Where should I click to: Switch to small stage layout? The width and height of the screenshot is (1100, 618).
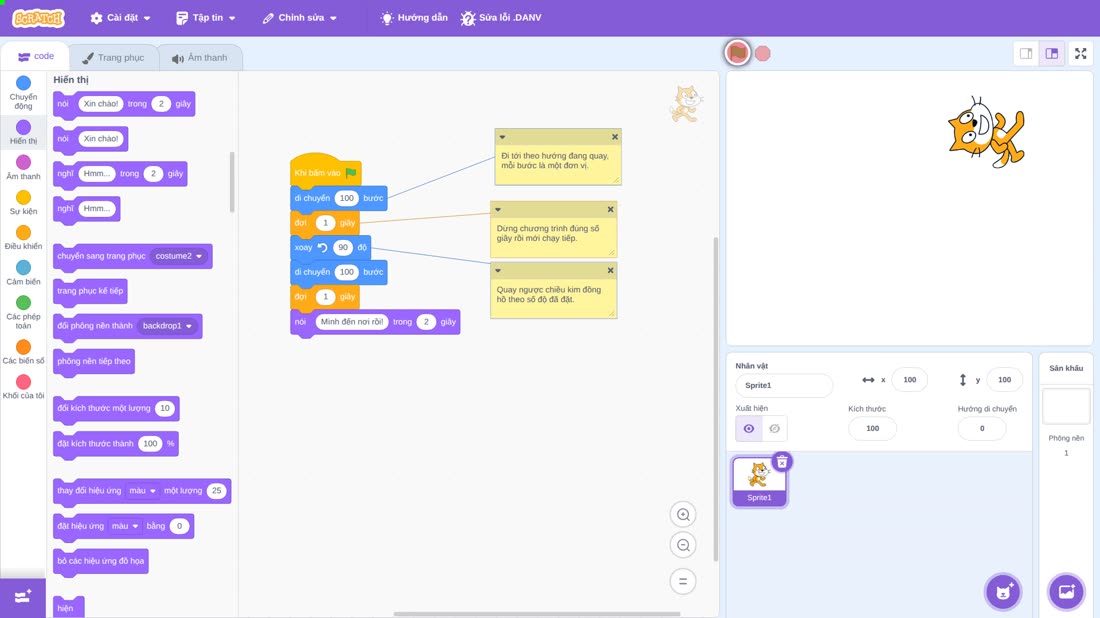click(x=1026, y=53)
